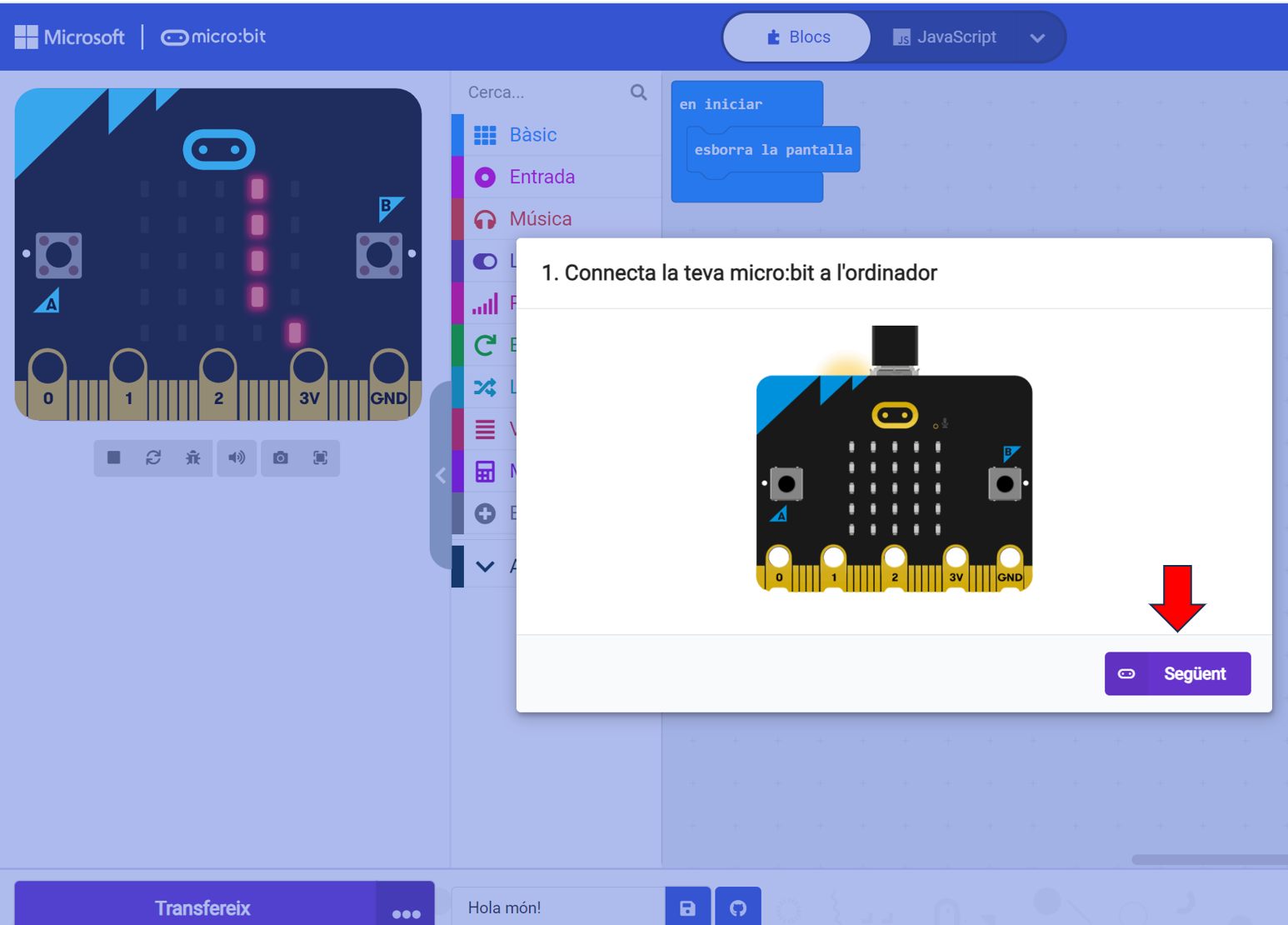Open the Bàsic blocks category
The height and width of the screenshot is (925, 1288).
[x=533, y=135]
